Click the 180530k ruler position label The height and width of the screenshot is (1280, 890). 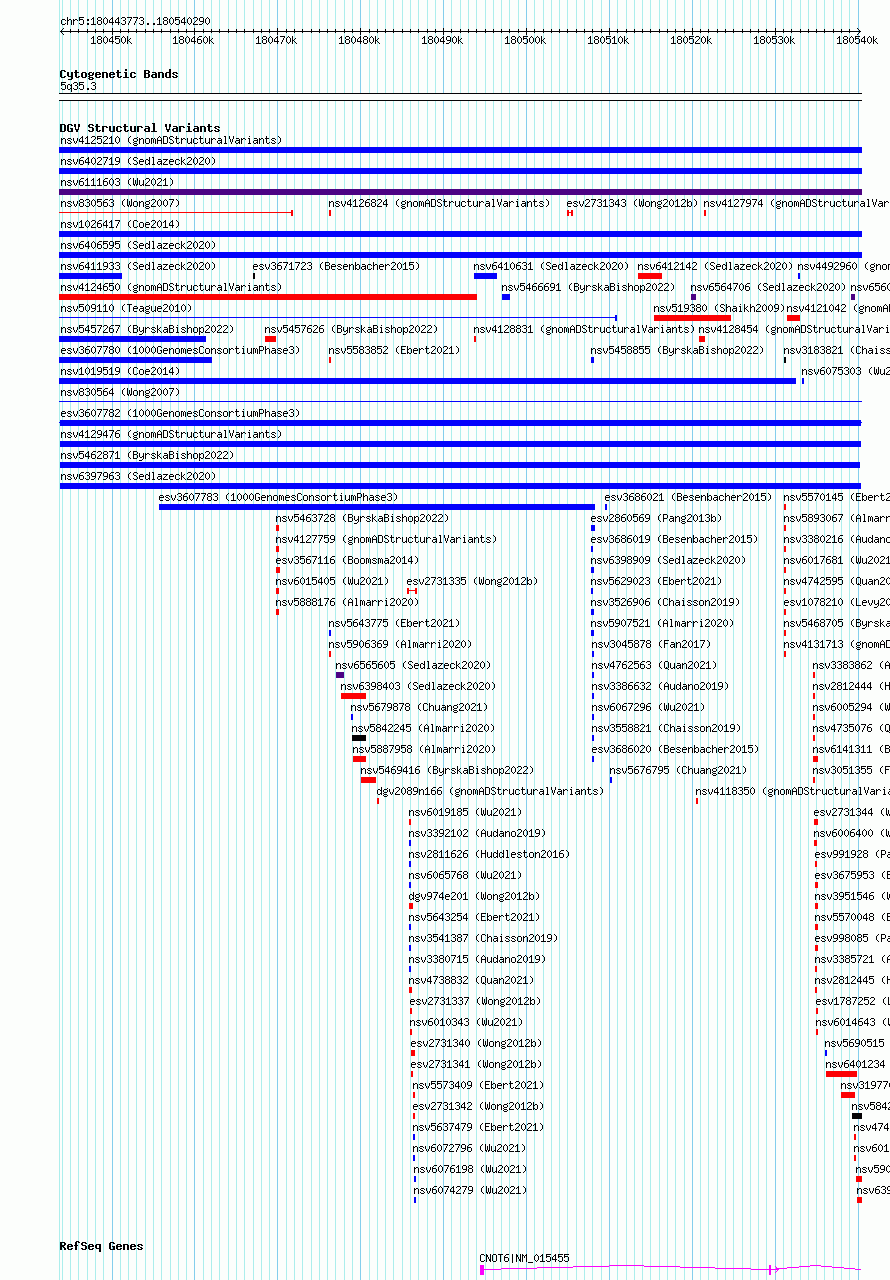tap(773, 40)
